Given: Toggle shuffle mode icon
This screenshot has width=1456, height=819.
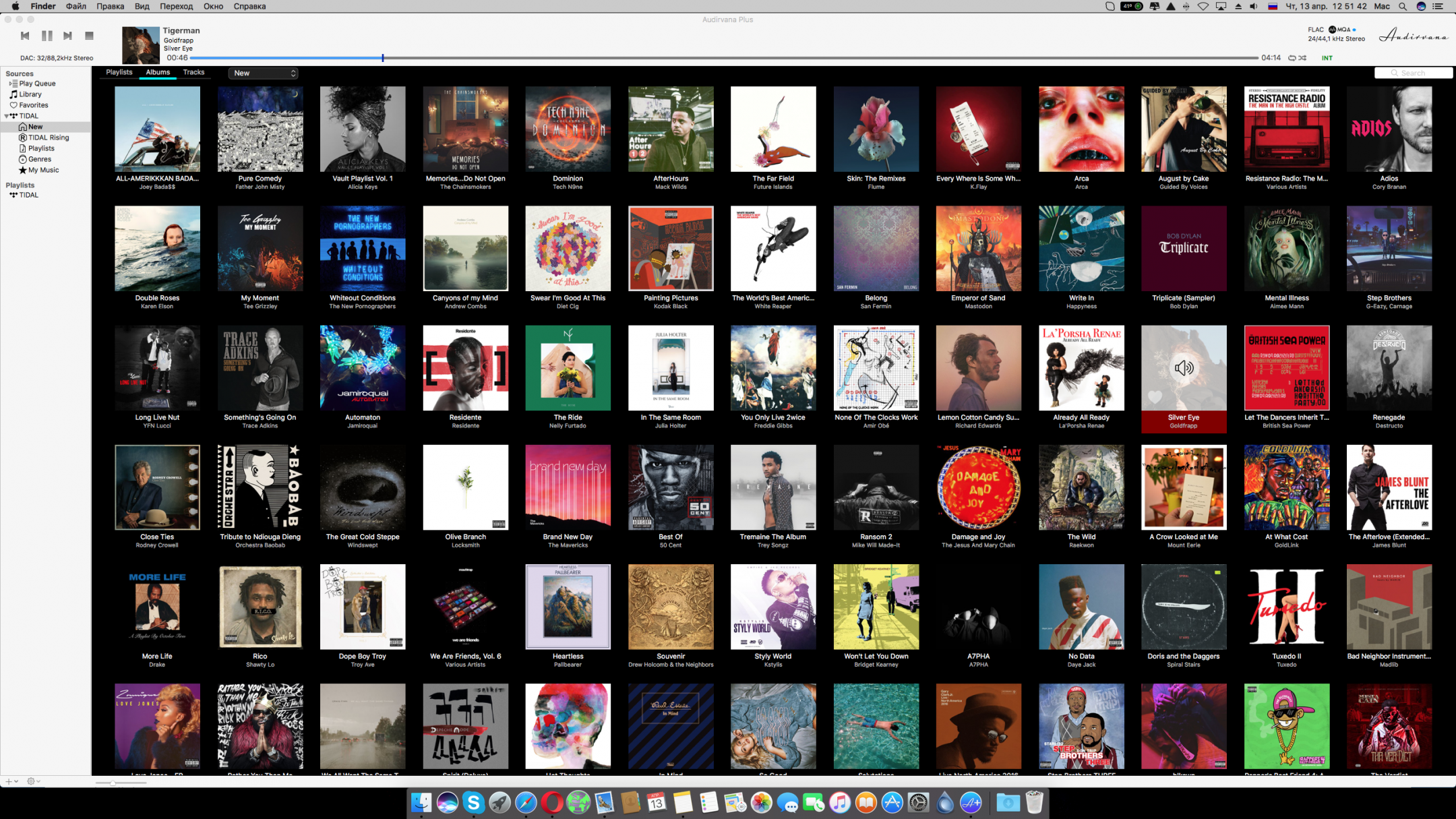Looking at the screenshot, I should pyautogui.click(x=1302, y=58).
